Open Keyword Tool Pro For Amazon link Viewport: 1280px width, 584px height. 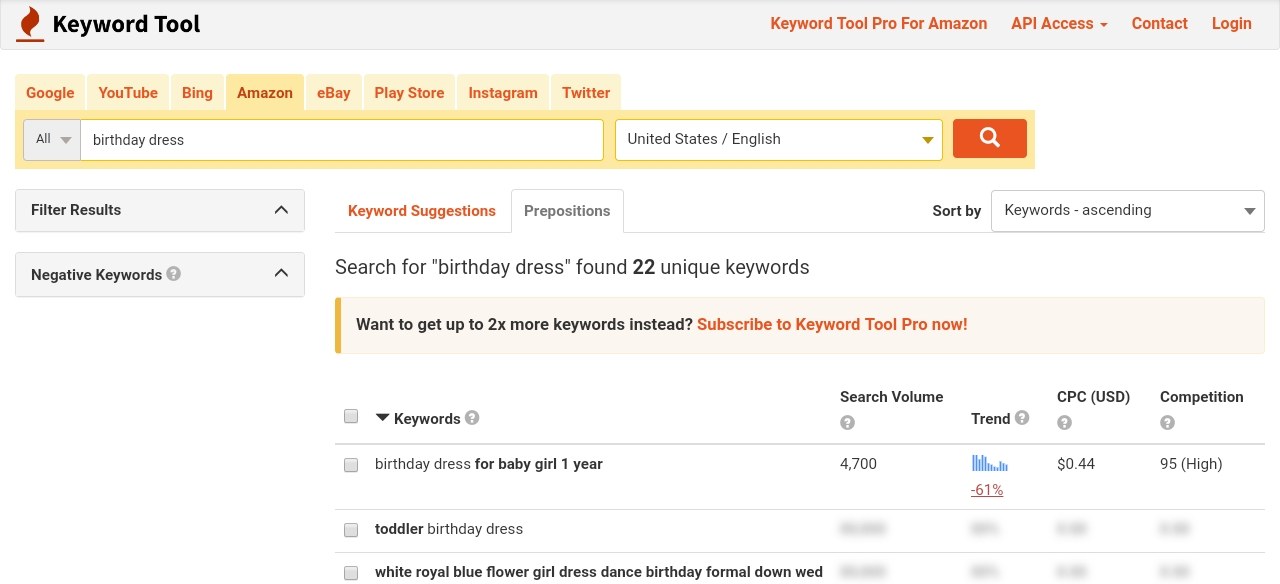[878, 24]
